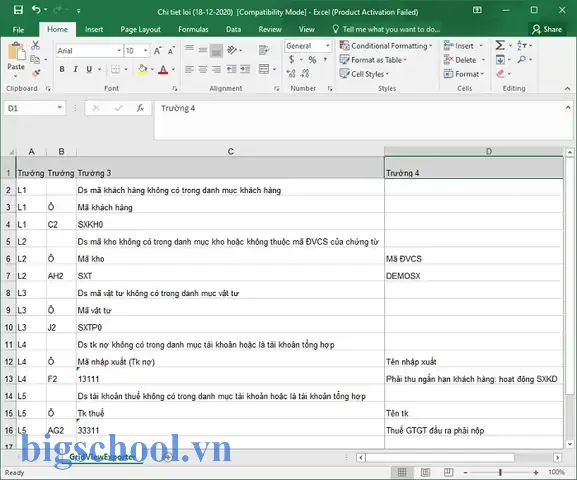This screenshot has width=577, height=480.
Task: Expand the formula bar
Action: (569, 107)
